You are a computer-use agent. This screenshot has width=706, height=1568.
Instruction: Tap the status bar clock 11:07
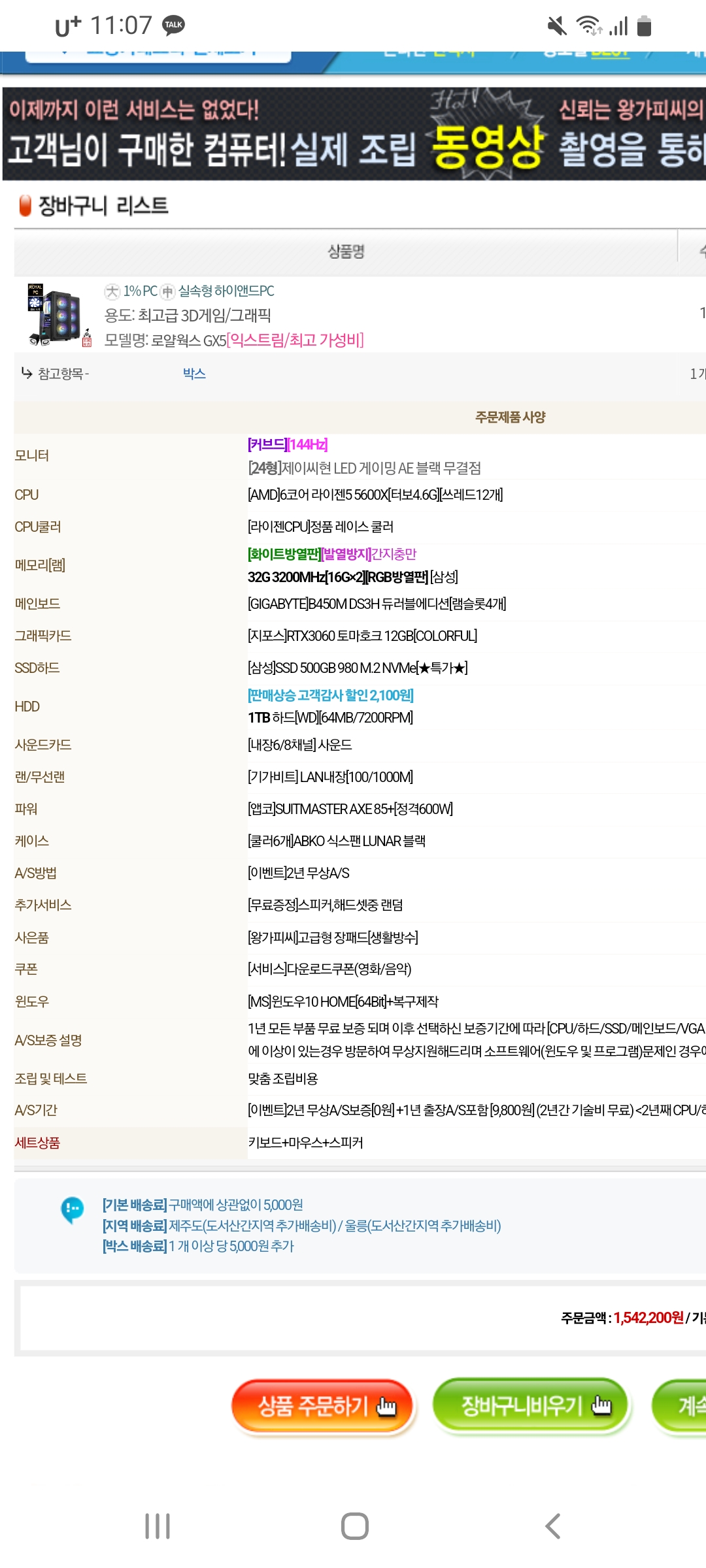click(x=121, y=25)
